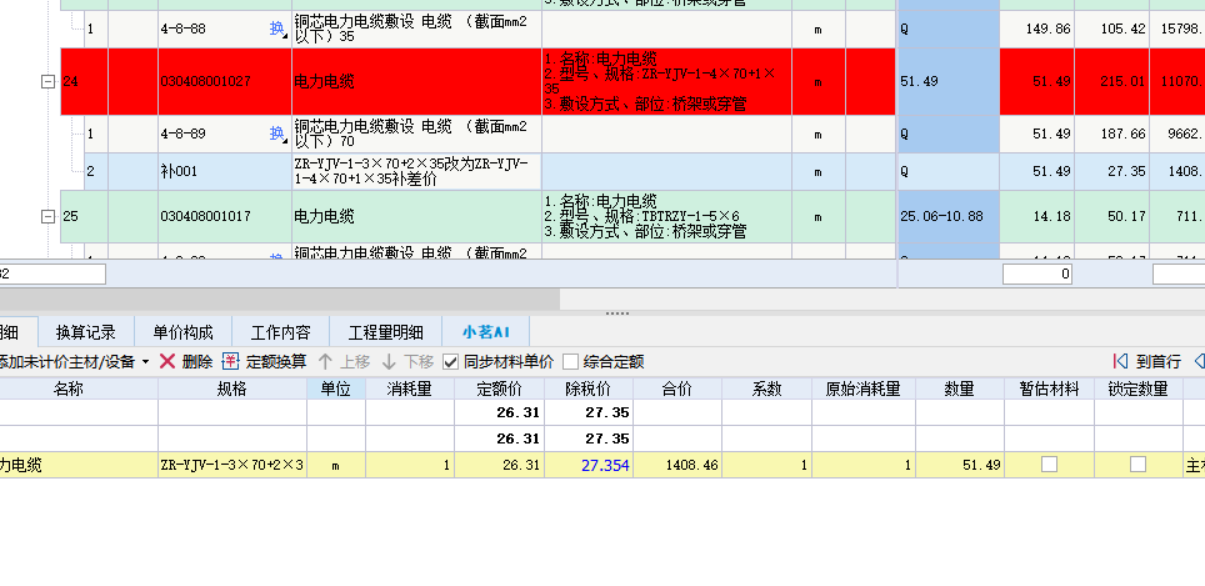Click the 上移 move-up arrow
This screenshot has width=1205, height=586.
pos(325,361)
